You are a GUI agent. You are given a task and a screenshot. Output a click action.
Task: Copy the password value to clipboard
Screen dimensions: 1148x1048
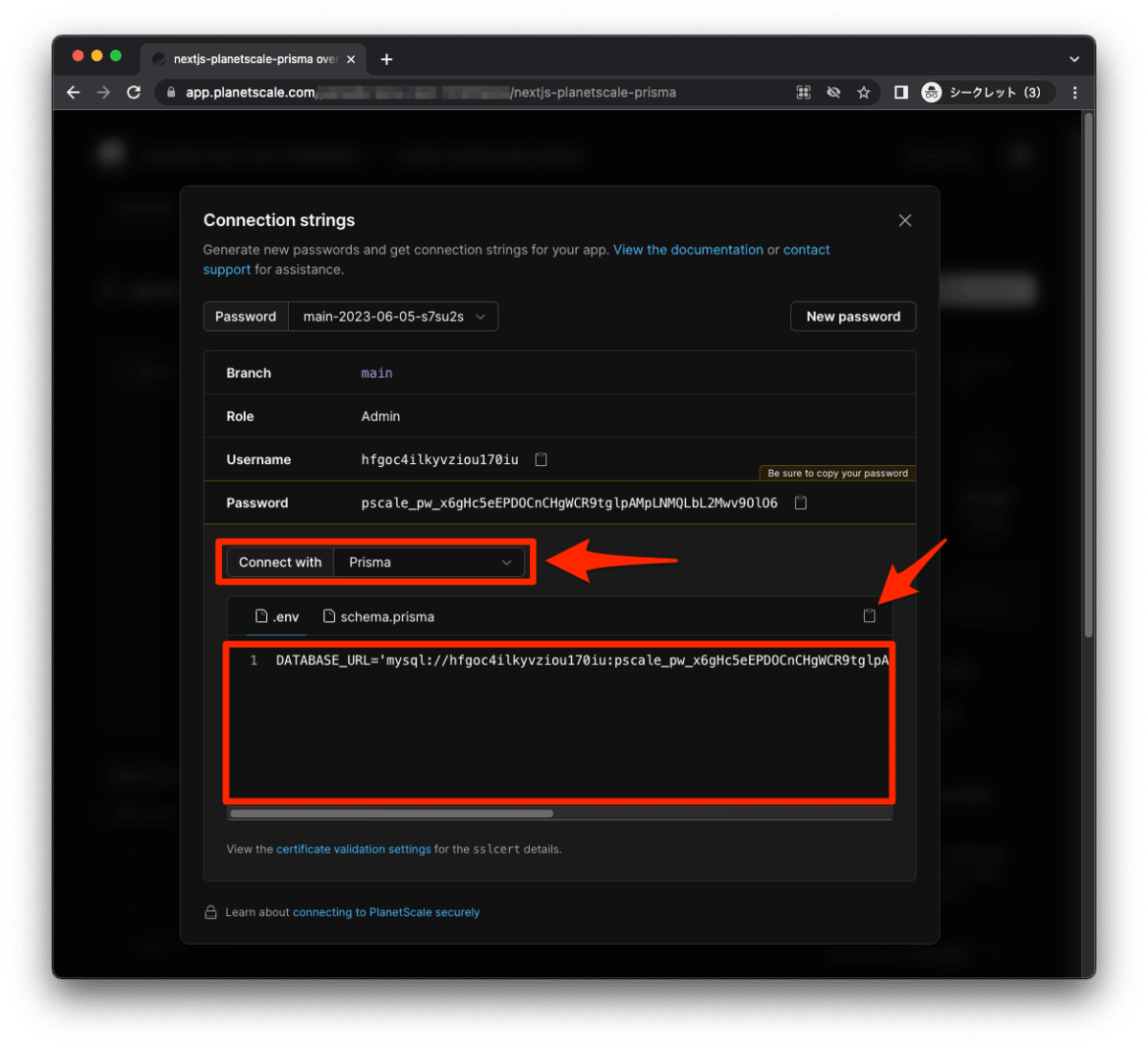point(801,502)
